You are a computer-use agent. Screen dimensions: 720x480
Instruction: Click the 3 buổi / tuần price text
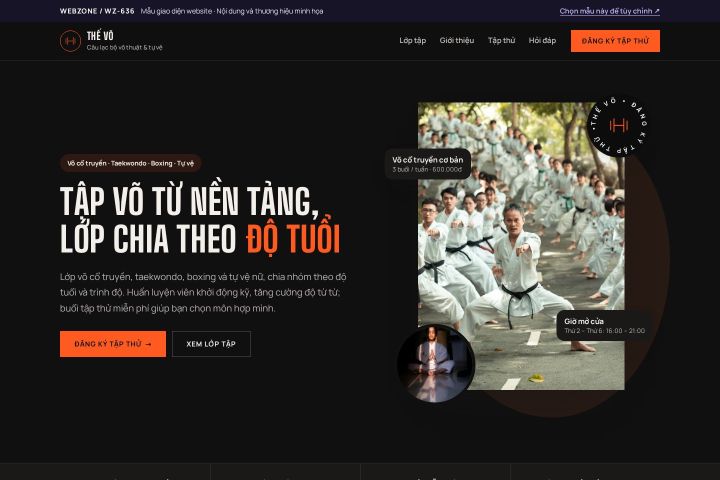(x=427, y=169)
